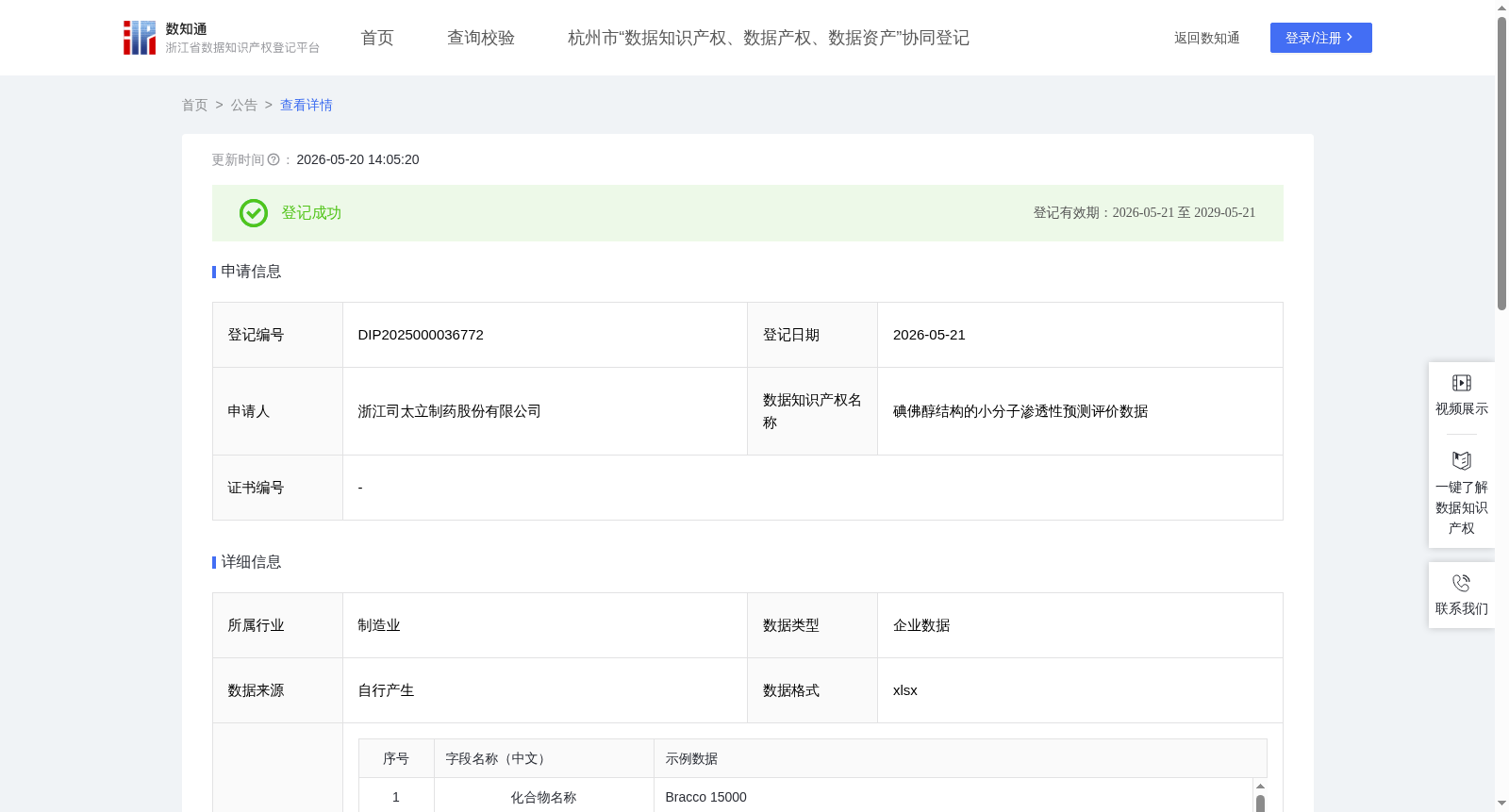Click the 企业数据 data type value
The image size is (1509, 812).
921,625
